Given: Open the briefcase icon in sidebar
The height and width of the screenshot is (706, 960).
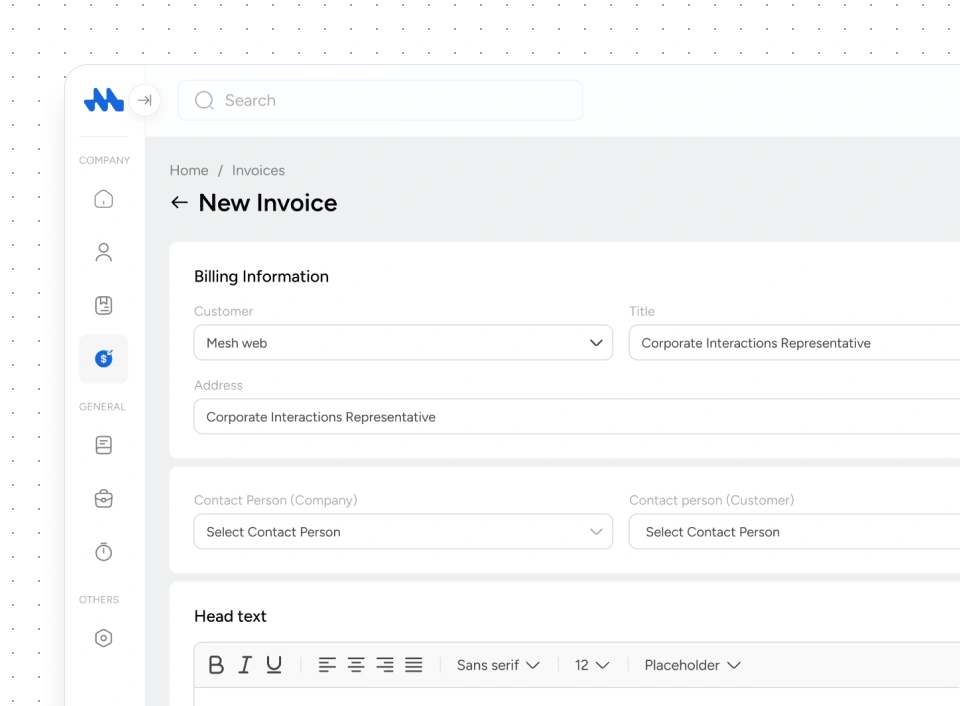Looking at the screenshot, I should (x=103, y=498).
